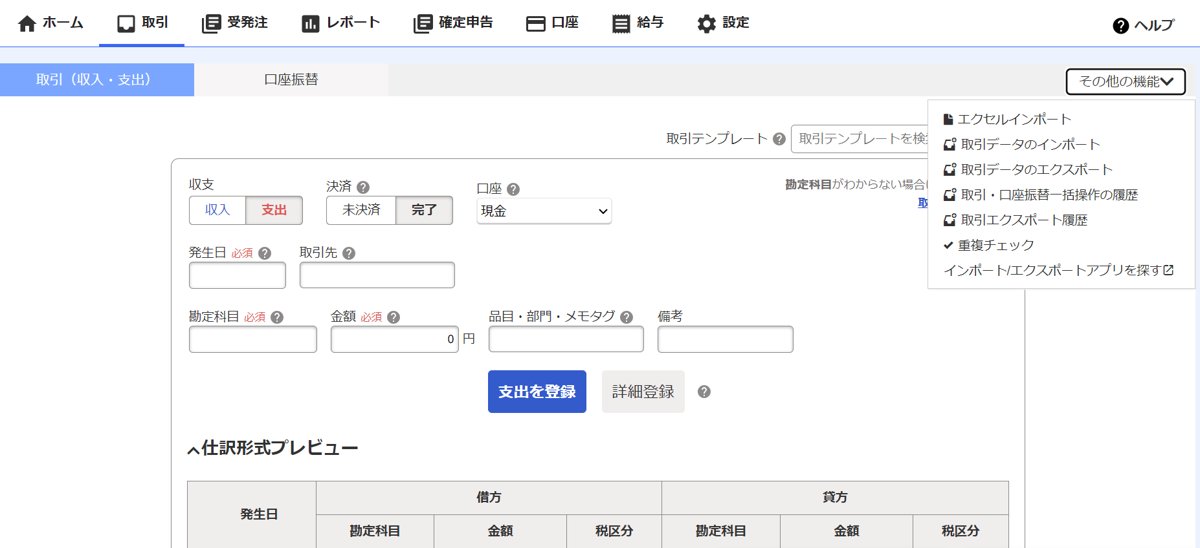
Task: Click the help icon beside 発生日
Action: (x=265, y=253)
